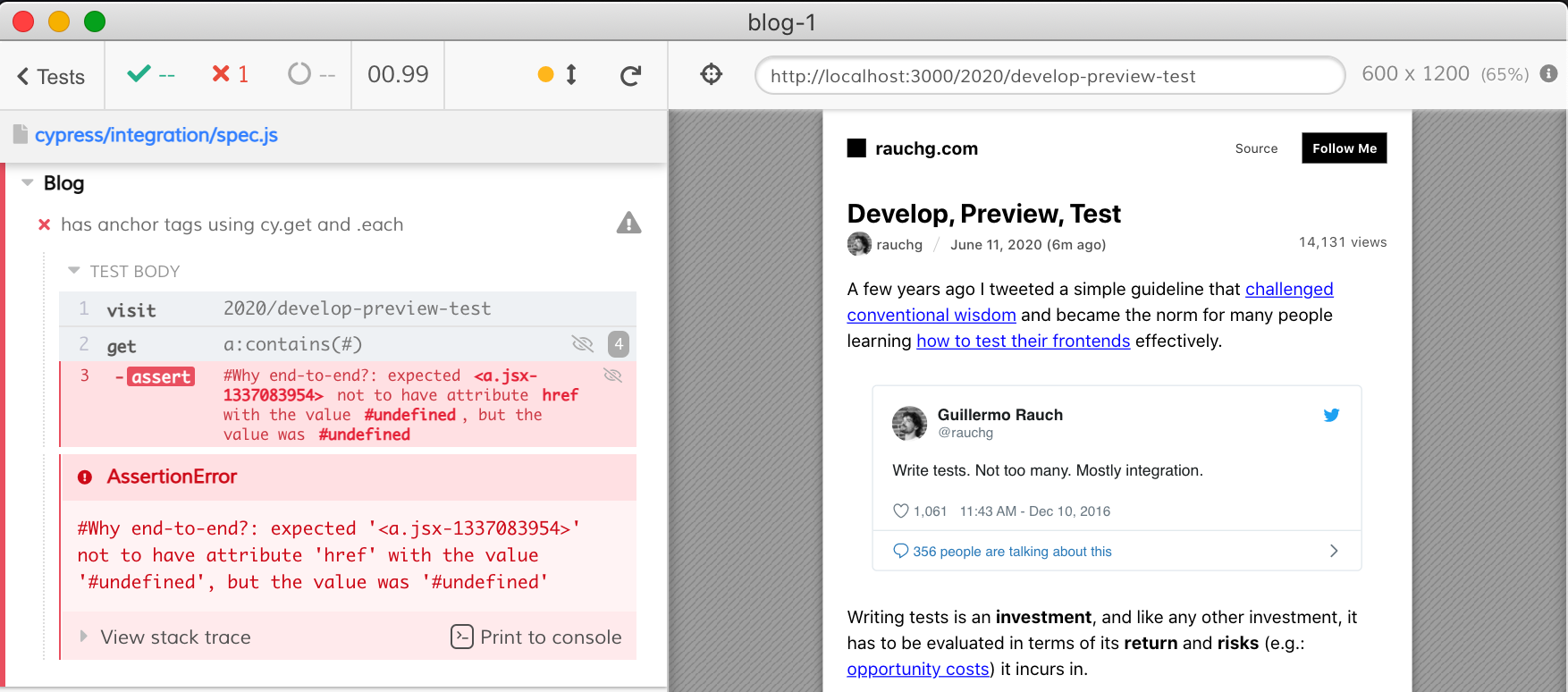Click the 00.99 test duration

[x=398, y=74]
